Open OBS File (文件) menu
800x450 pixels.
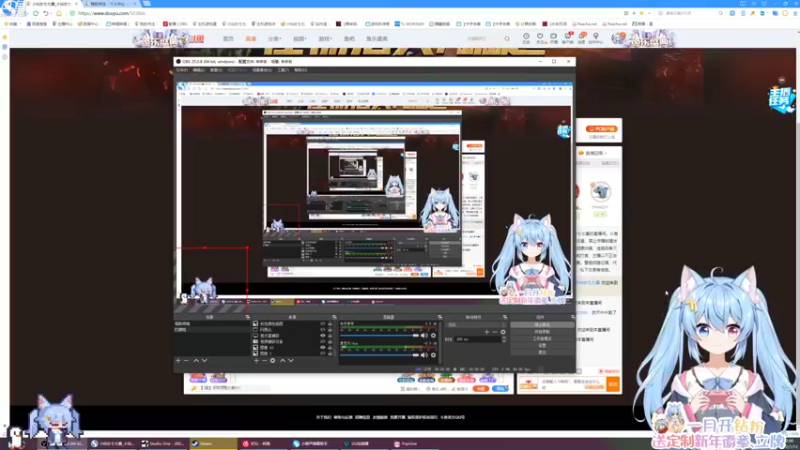coord(182,70)
